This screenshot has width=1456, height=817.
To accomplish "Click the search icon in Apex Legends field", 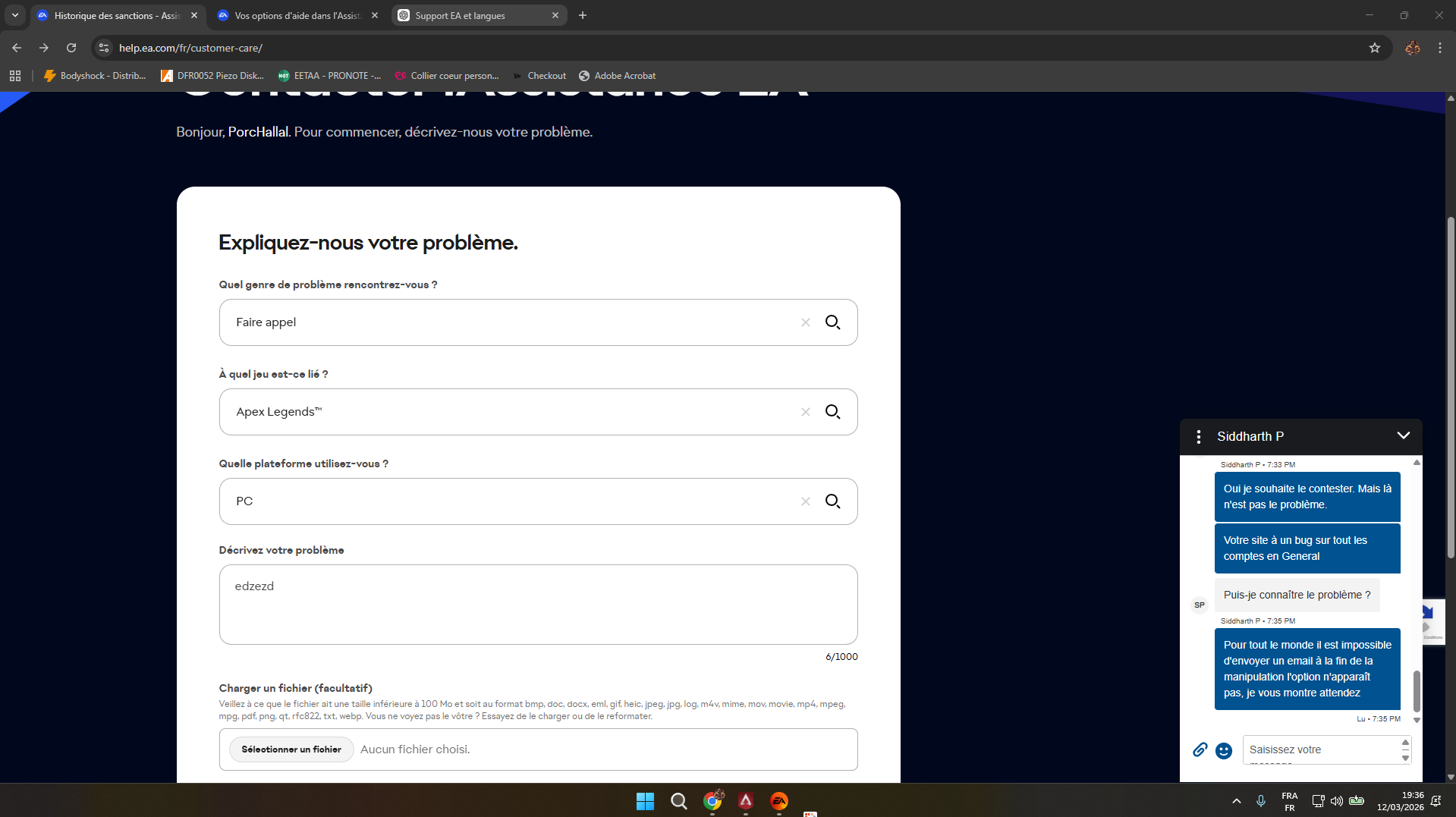I will point(832,412).
